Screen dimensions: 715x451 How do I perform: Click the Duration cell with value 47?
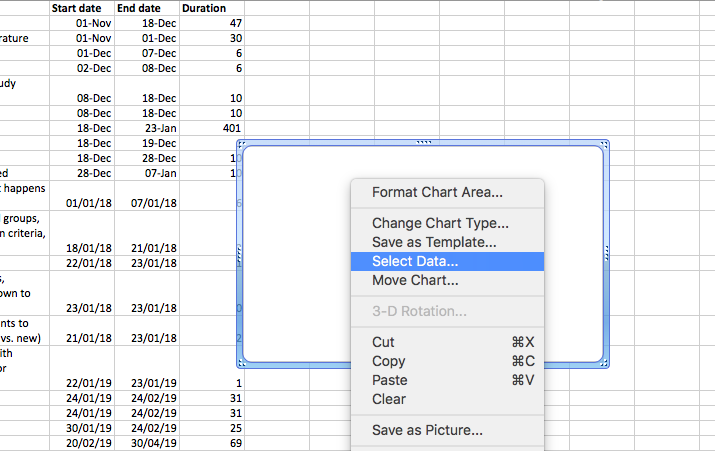click(212, 22)
